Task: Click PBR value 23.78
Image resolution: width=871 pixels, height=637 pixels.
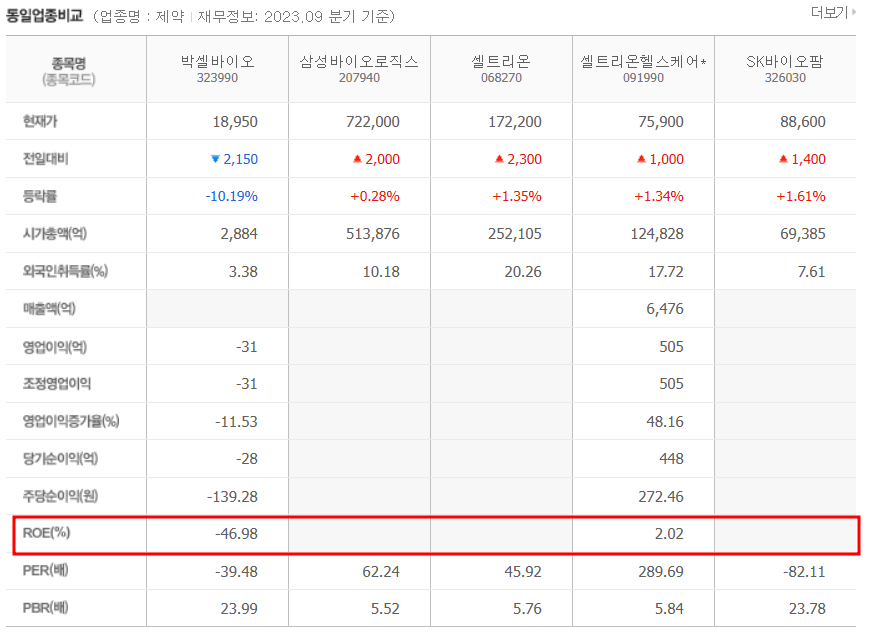Action: point(807,609)
